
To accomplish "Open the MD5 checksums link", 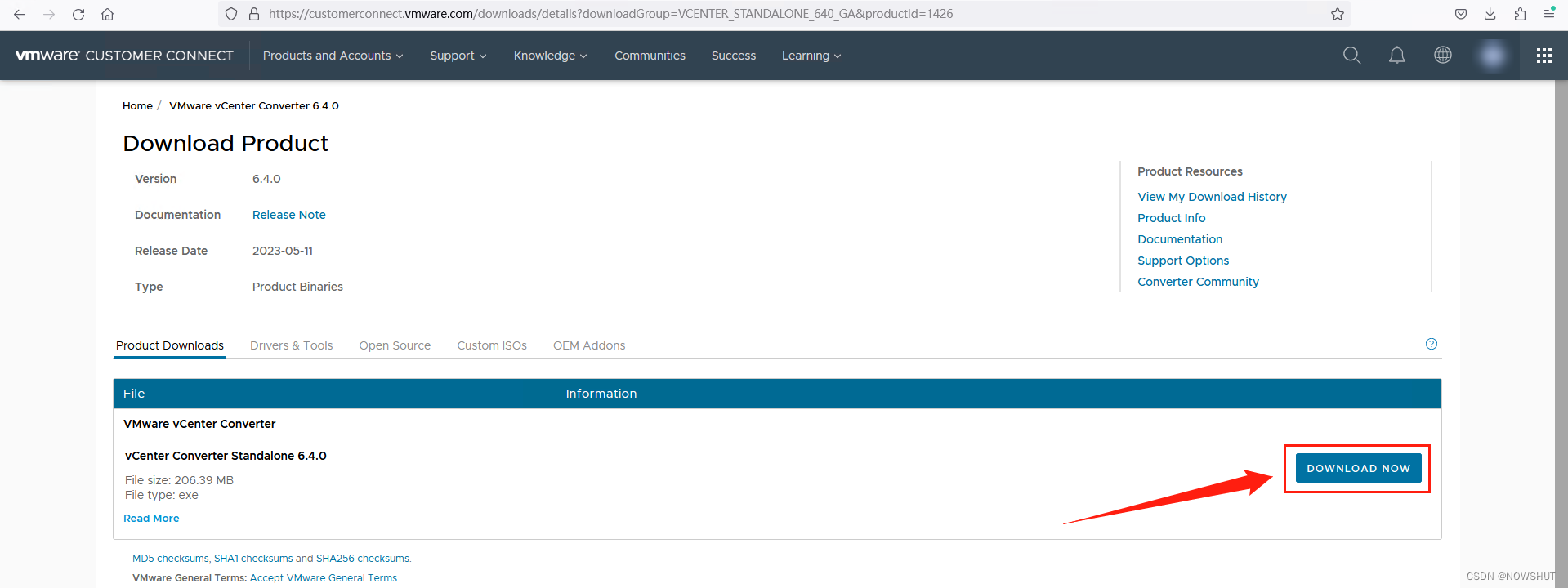I will (171, 559).
